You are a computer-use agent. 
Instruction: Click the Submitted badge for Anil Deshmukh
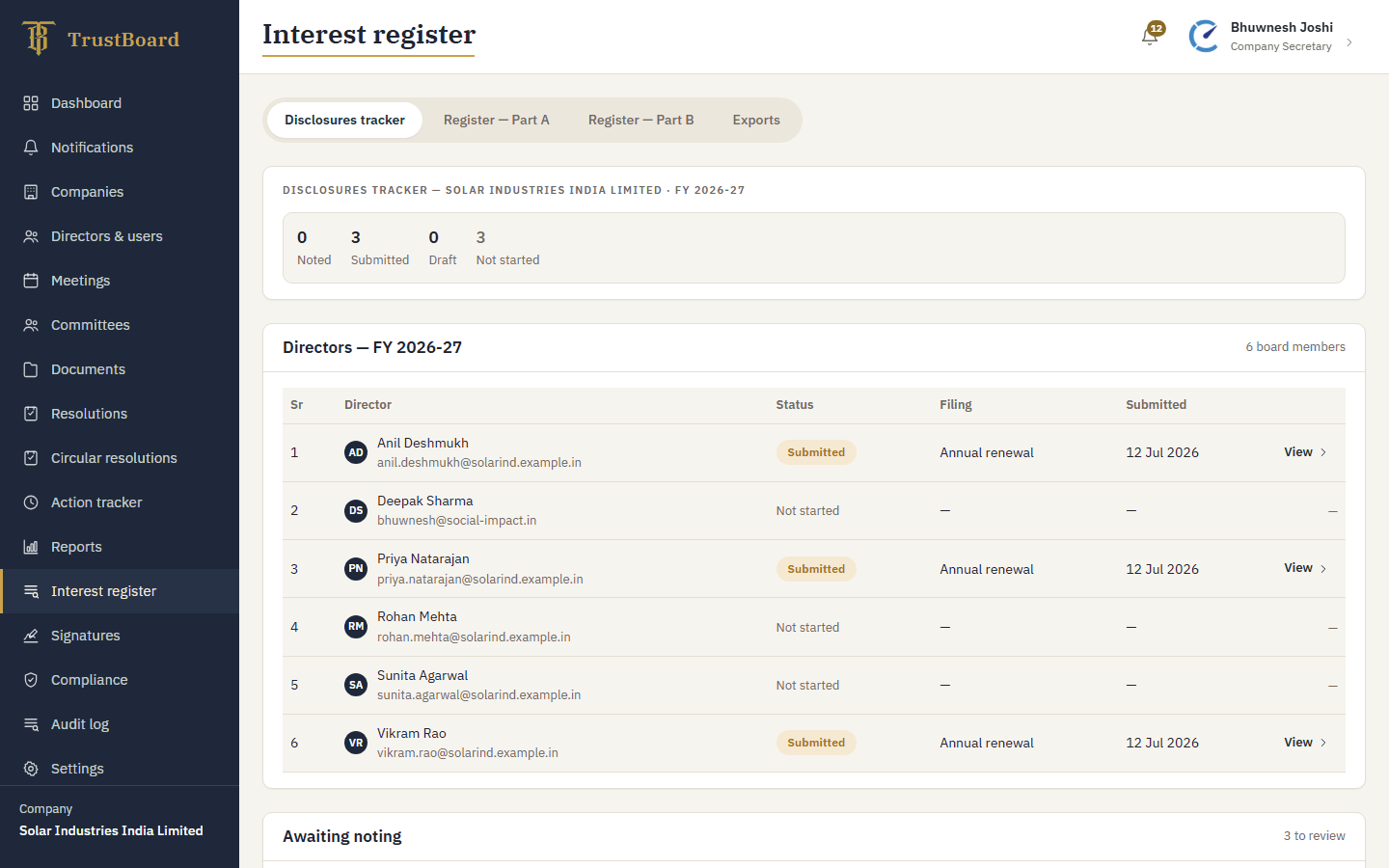pyautogui.click(x=816, y=452)
